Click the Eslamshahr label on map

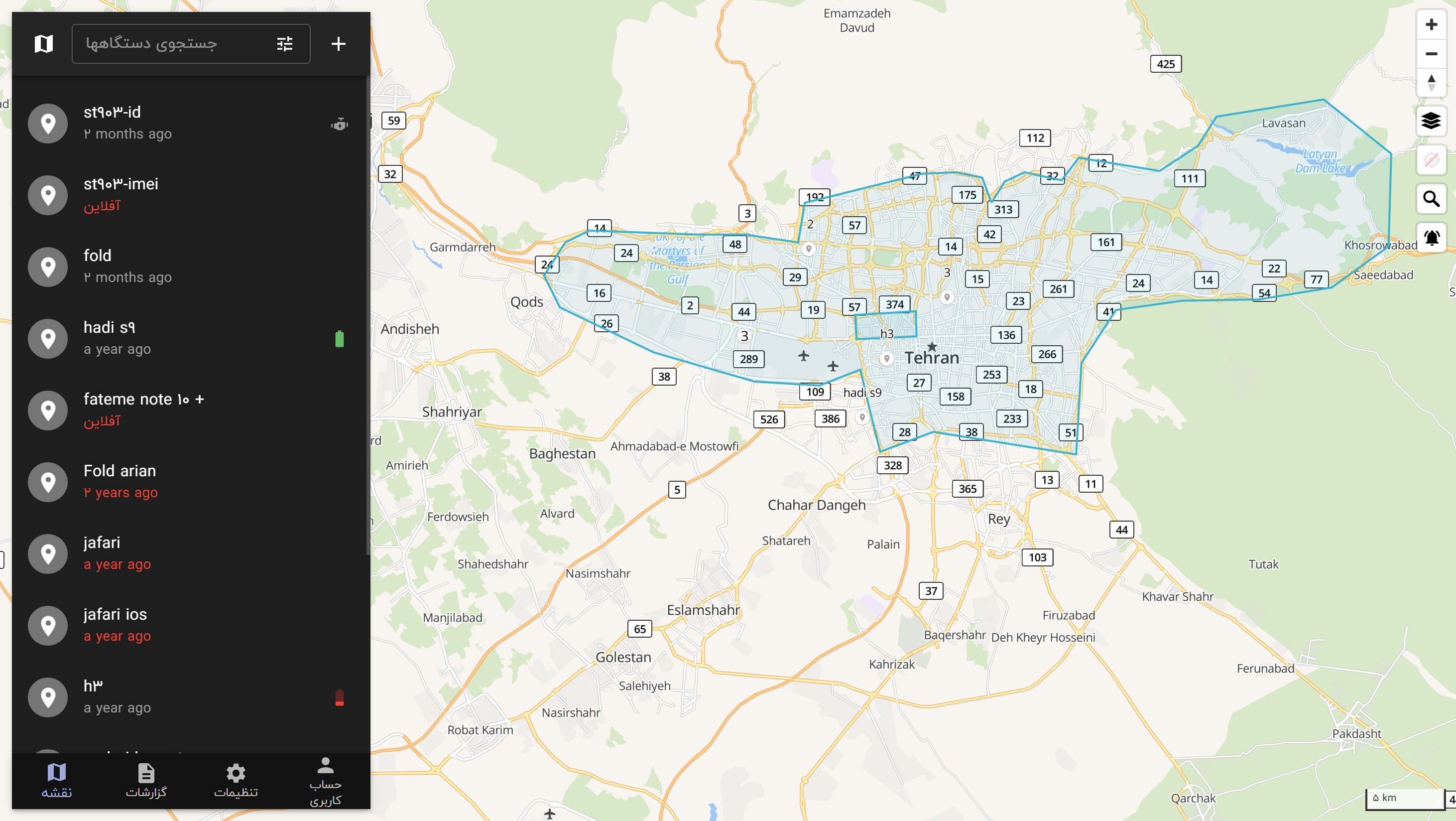(703, 610)
